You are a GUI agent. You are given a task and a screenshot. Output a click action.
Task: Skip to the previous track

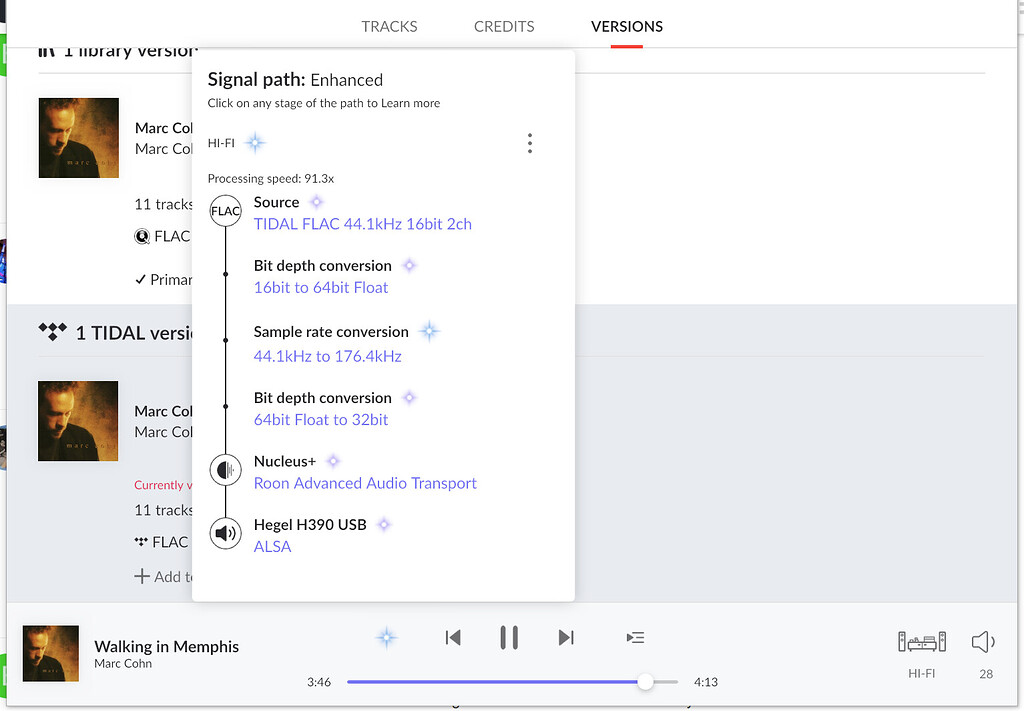(453, 638)
